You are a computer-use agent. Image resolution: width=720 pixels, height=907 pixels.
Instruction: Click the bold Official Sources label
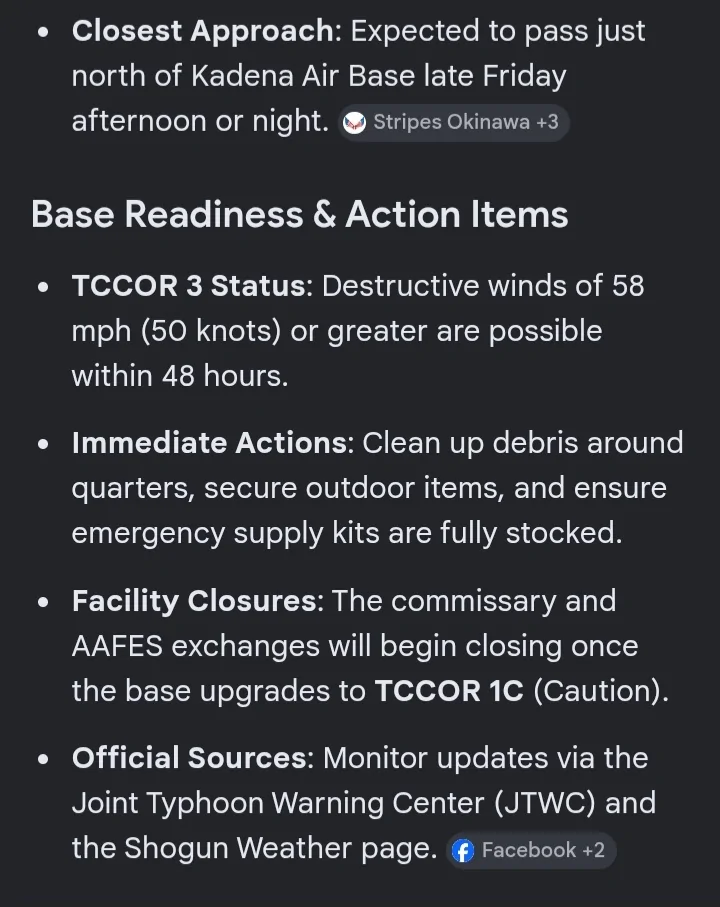189,758
